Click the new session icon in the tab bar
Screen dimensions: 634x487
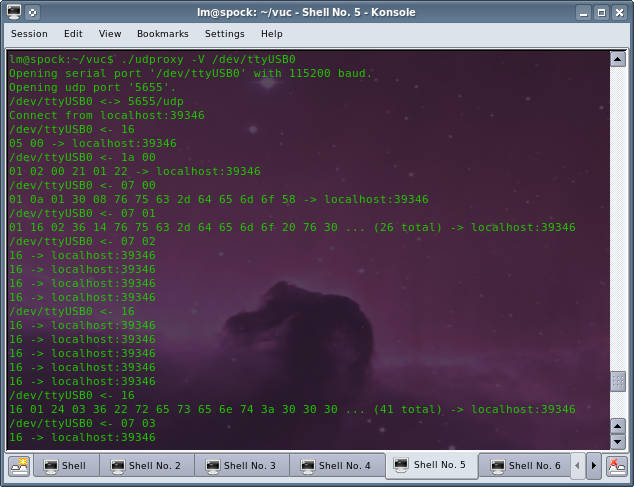19,466
